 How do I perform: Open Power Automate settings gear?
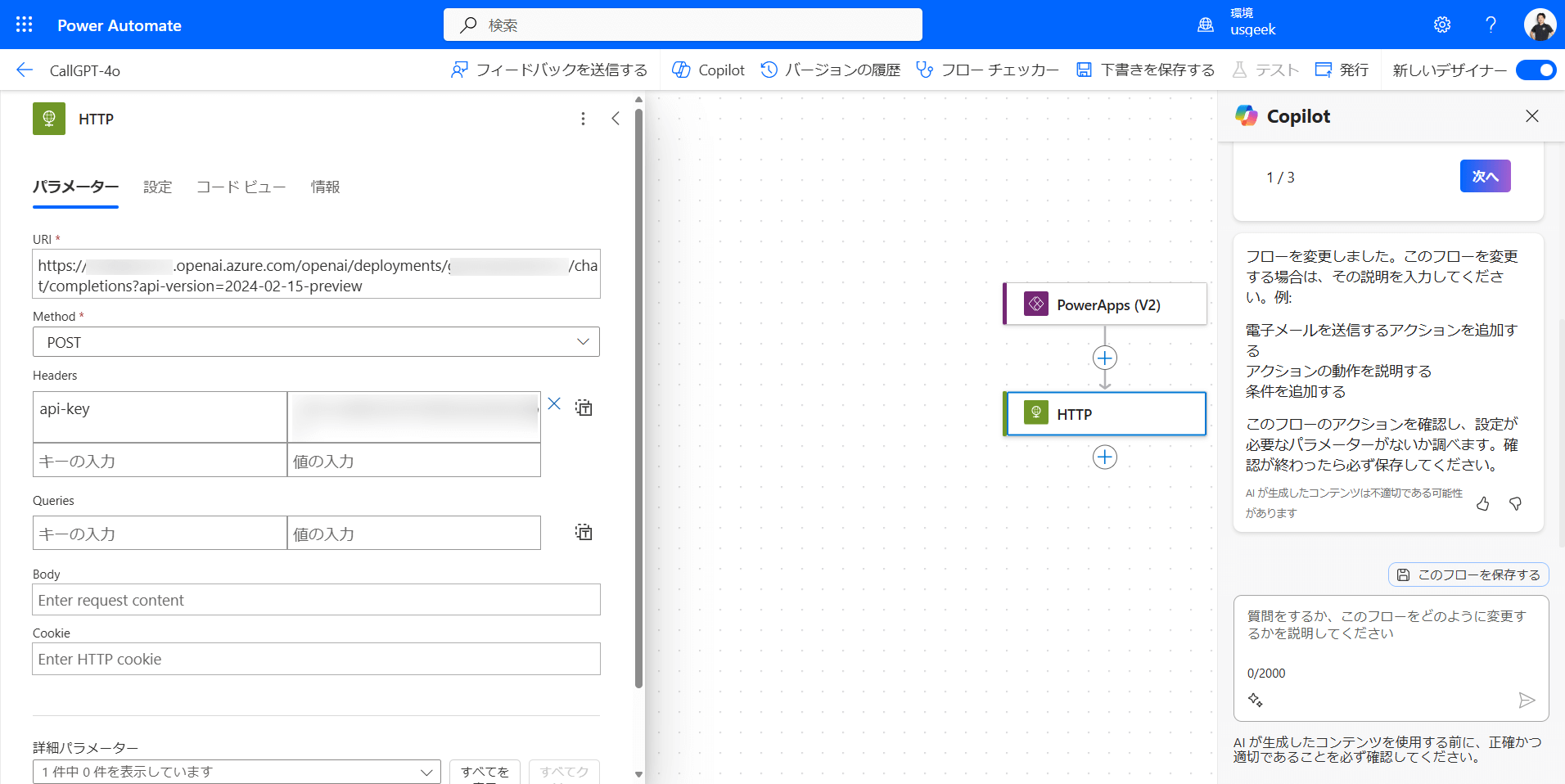pyautogui.click(x=1441, y=25)
